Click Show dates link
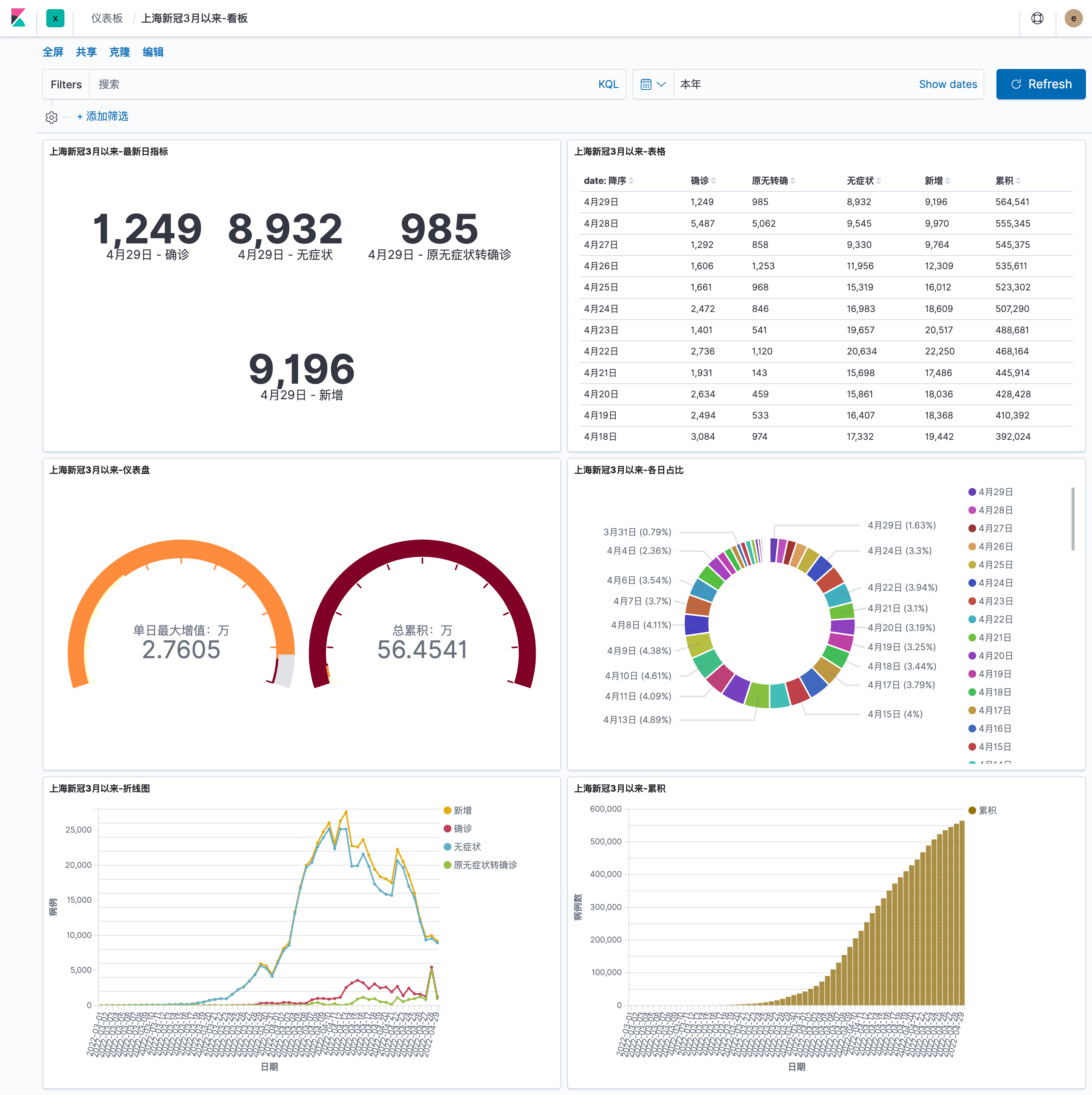 click(948, 84)
